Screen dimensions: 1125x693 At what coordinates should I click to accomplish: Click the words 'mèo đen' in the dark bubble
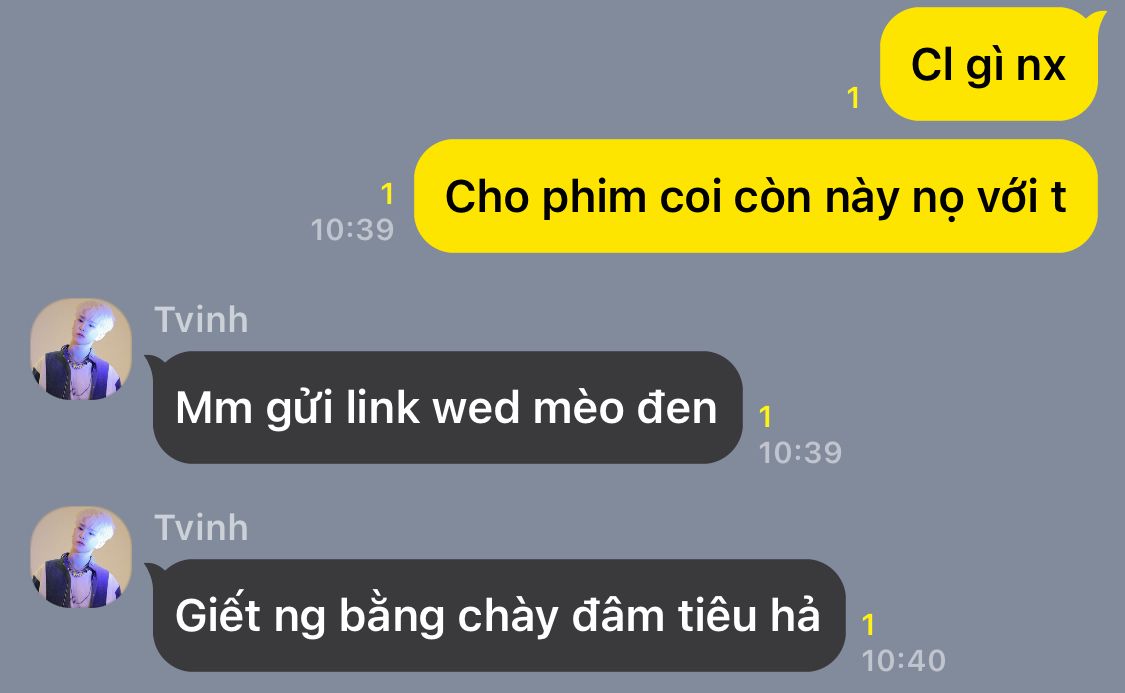625,407
